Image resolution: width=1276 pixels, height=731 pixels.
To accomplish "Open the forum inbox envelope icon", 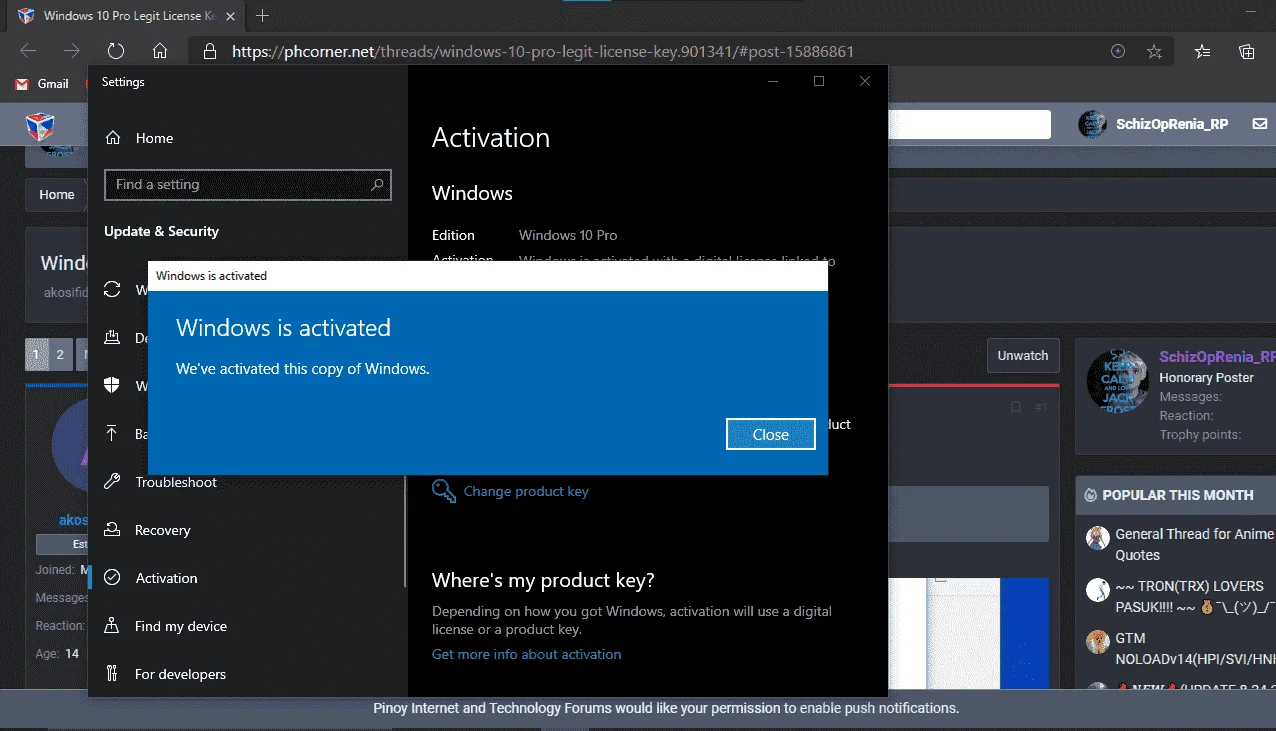I will click(x=1259, y=124).
